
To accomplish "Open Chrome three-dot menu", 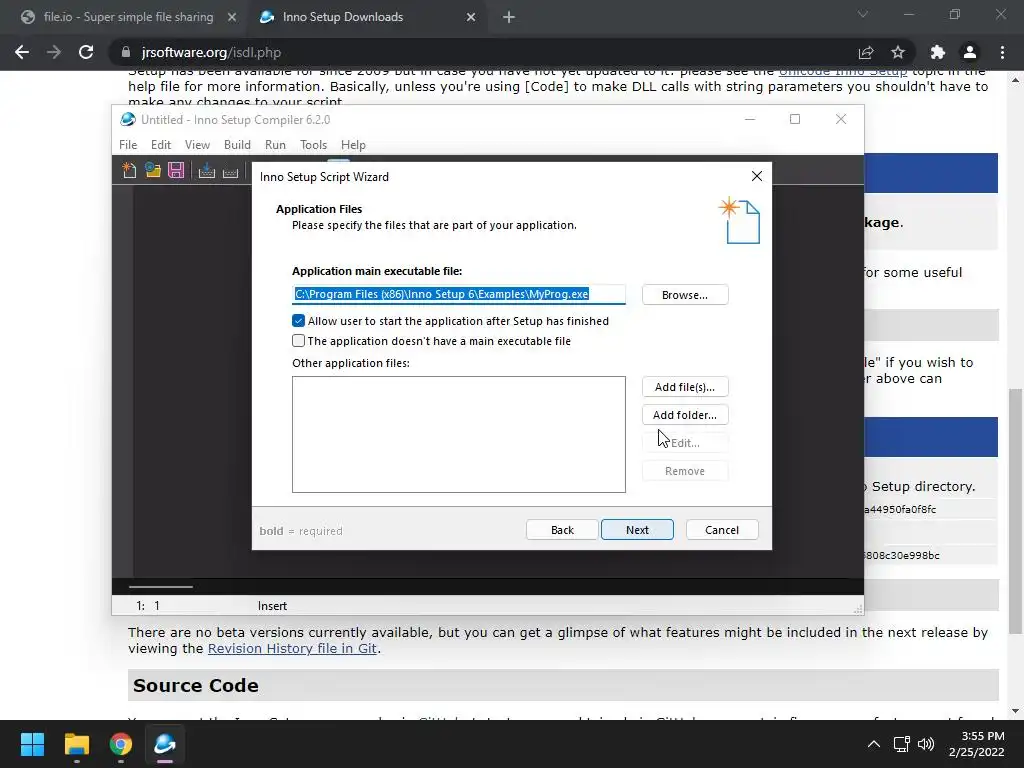I will coord(1002,52).
